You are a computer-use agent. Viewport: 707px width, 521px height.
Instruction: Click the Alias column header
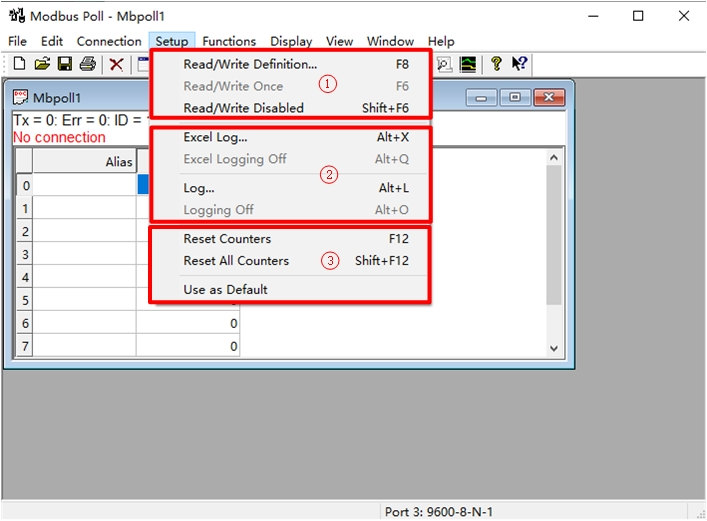click(x=84, y=161)
